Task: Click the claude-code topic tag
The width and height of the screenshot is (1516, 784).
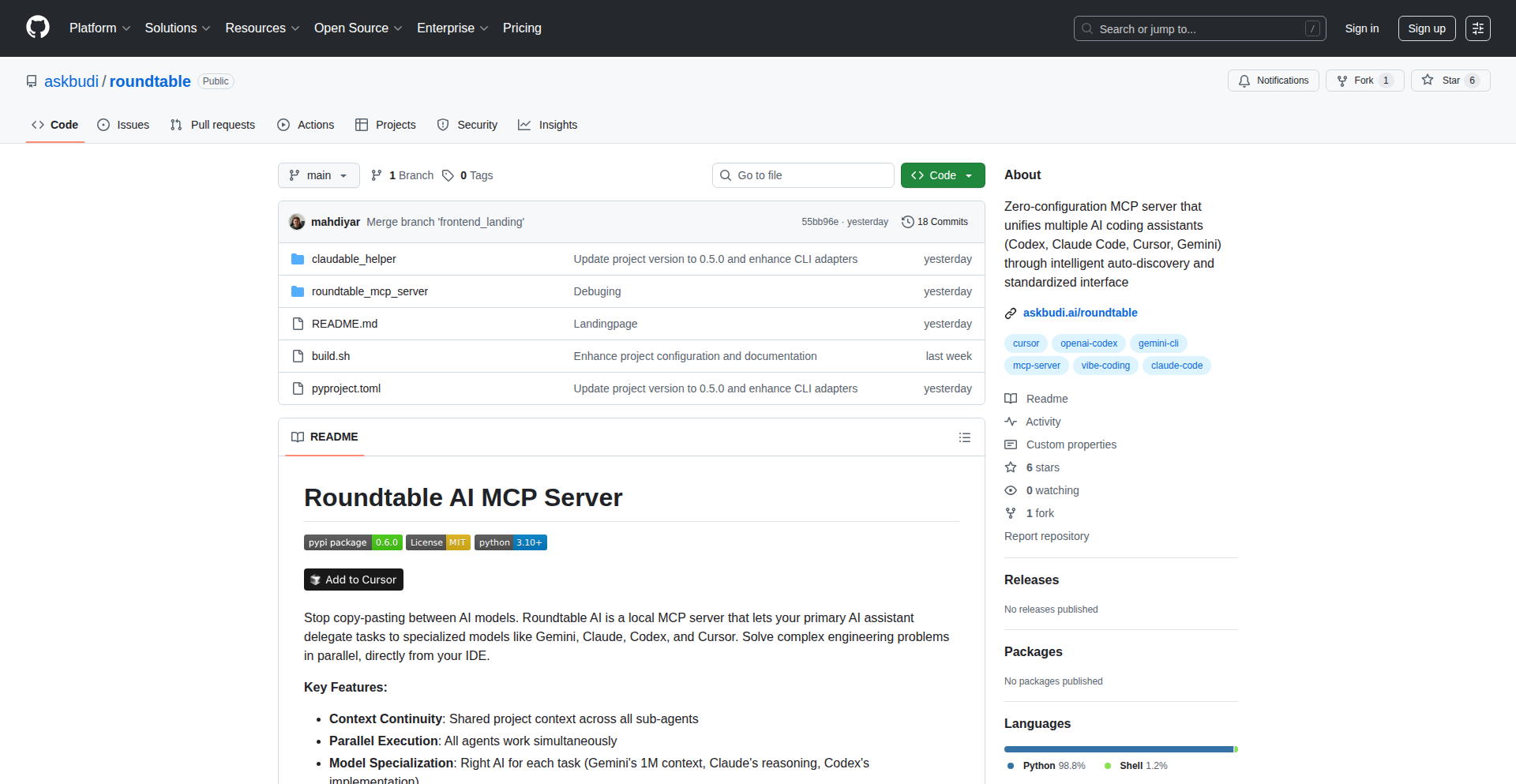Action: [1176, 366]
